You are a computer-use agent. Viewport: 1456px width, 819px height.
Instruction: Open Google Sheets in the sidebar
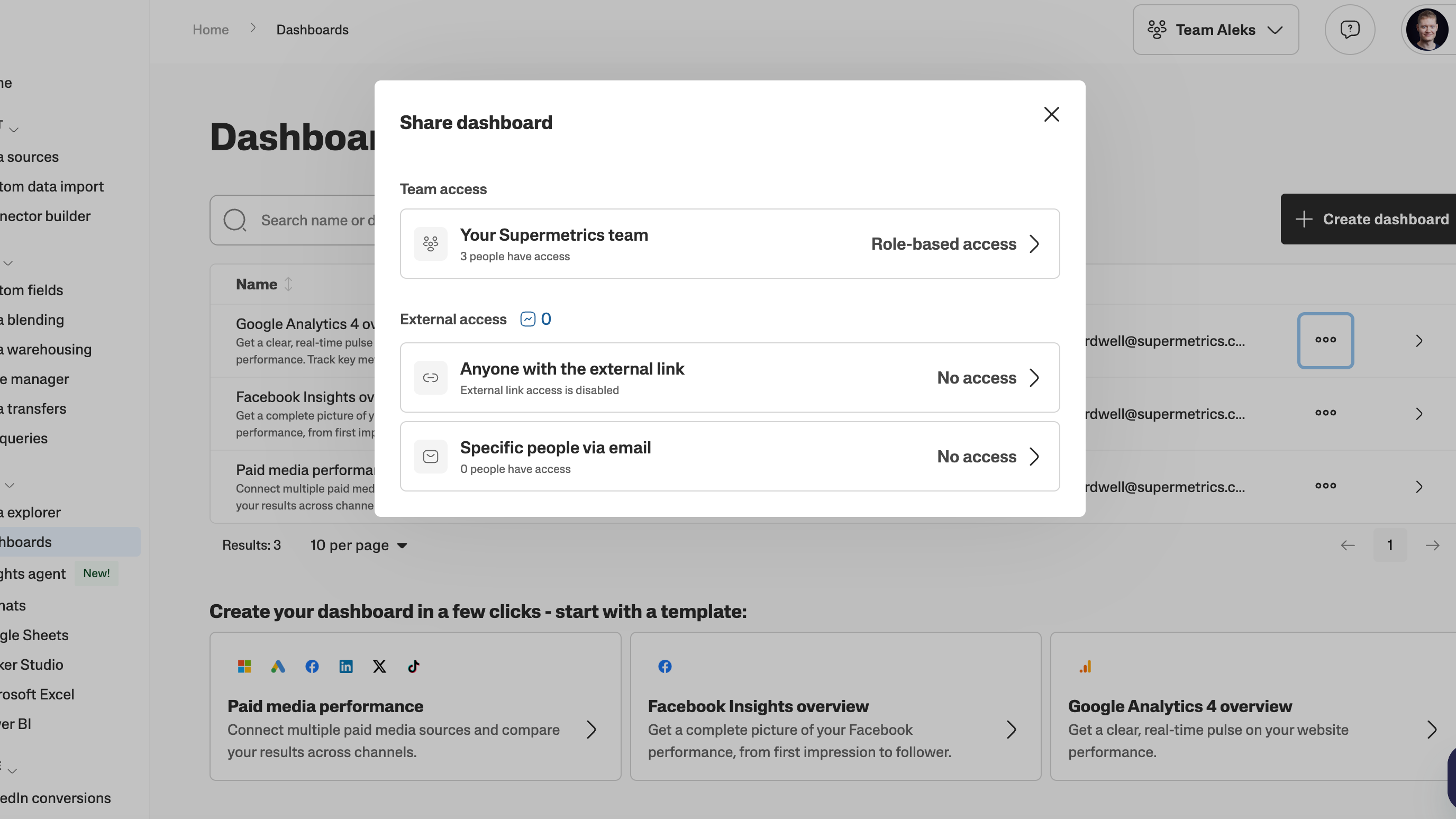click(34, 635)
